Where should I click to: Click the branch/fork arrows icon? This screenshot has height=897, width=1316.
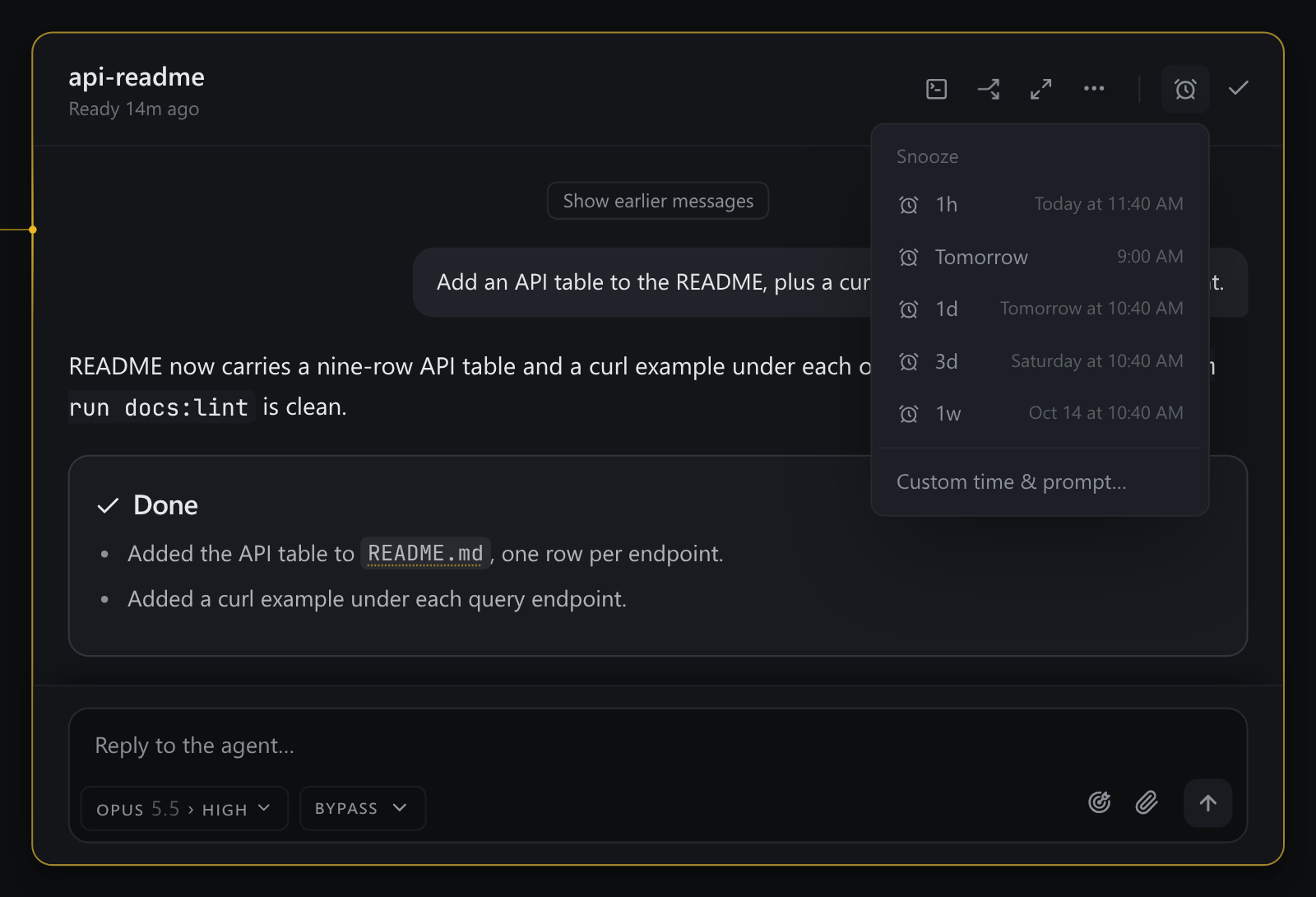[x=989, y=89]
